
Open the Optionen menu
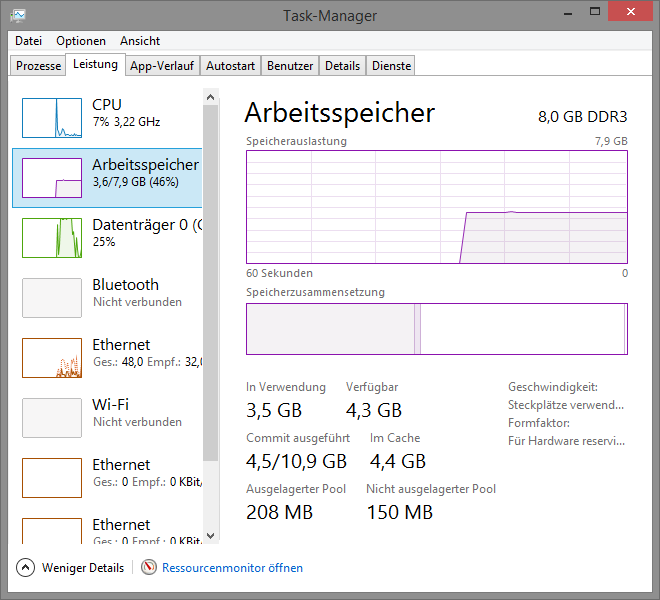(x=81, y=41)
